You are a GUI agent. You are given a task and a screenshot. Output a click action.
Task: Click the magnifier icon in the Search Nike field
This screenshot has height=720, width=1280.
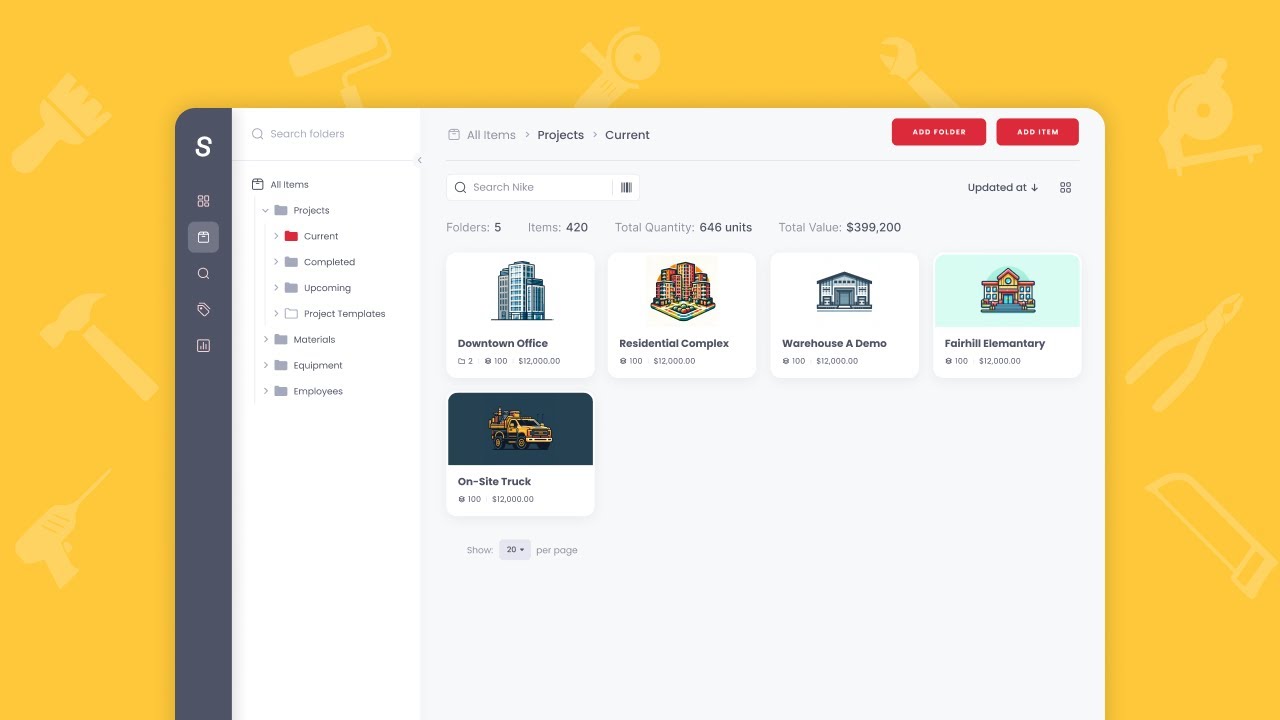point(460,187)
